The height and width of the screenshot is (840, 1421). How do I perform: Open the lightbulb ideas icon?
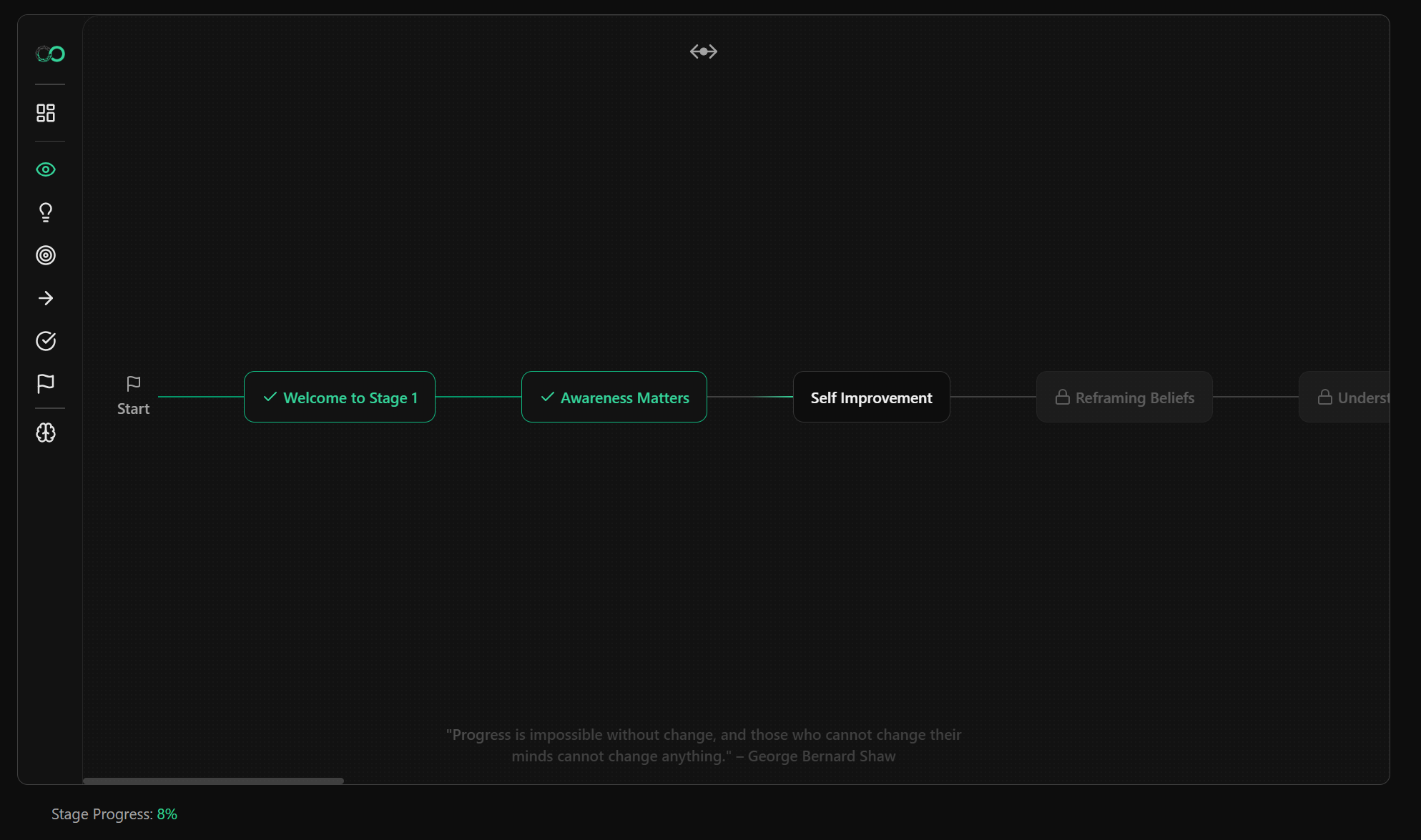pyautogui.click(x=46, y=212)
